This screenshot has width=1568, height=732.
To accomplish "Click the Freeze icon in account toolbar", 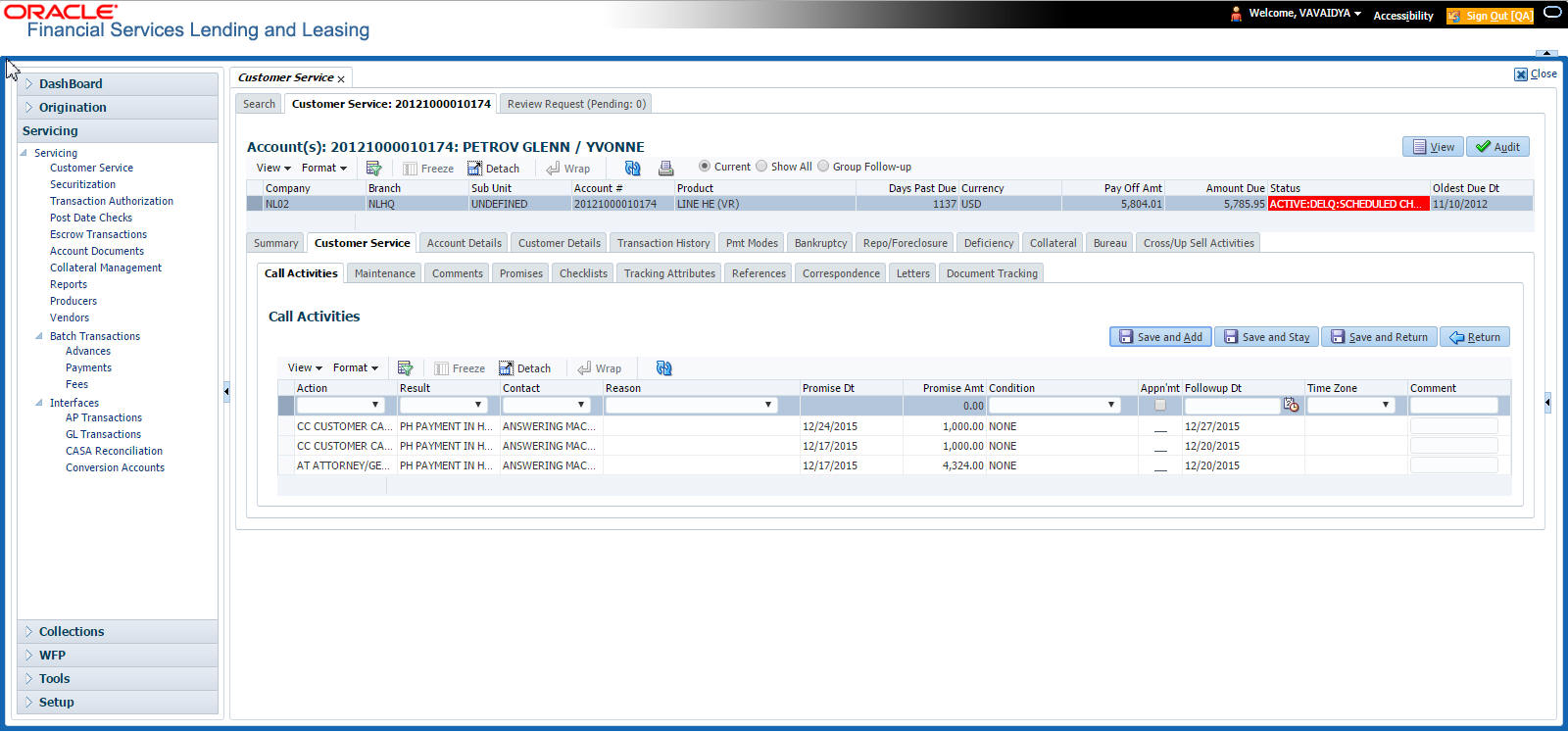I will [410, 169].
